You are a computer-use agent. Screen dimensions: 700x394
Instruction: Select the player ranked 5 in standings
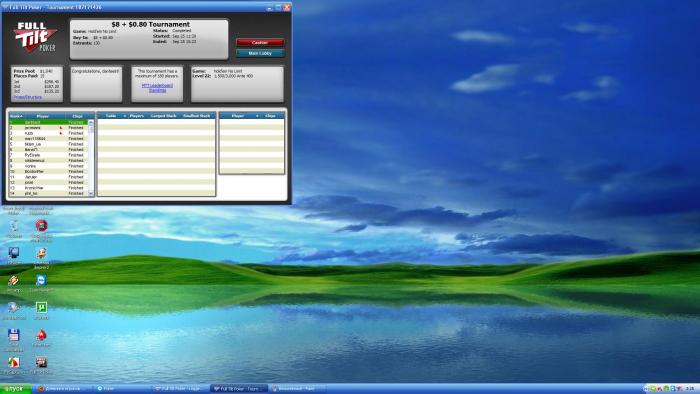click(48, 144)
